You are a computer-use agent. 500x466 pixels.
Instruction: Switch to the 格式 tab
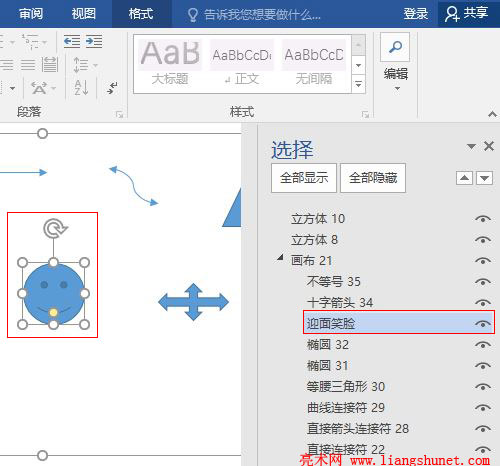point(141,14)
